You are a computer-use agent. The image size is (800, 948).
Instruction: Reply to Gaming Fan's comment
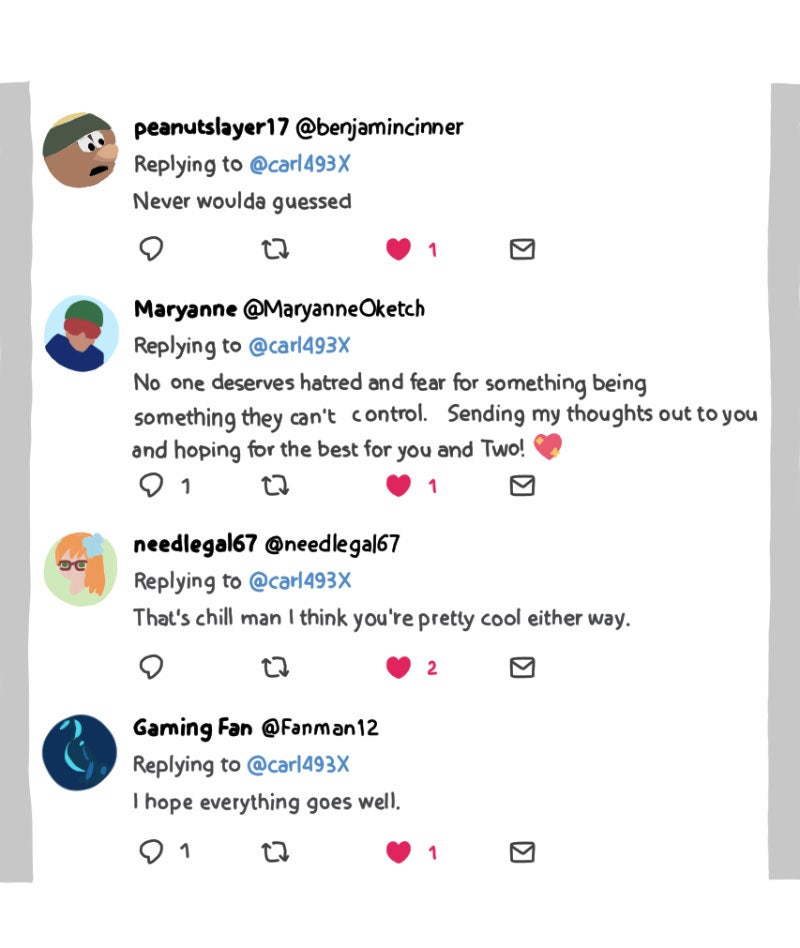[x=151, y=851]
